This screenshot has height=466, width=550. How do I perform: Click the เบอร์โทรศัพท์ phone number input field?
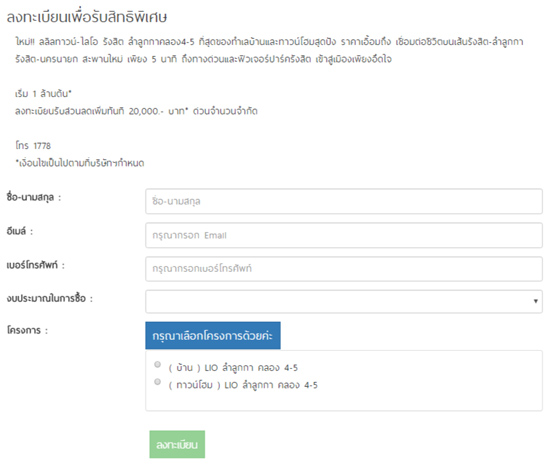(x=344, y=269)
